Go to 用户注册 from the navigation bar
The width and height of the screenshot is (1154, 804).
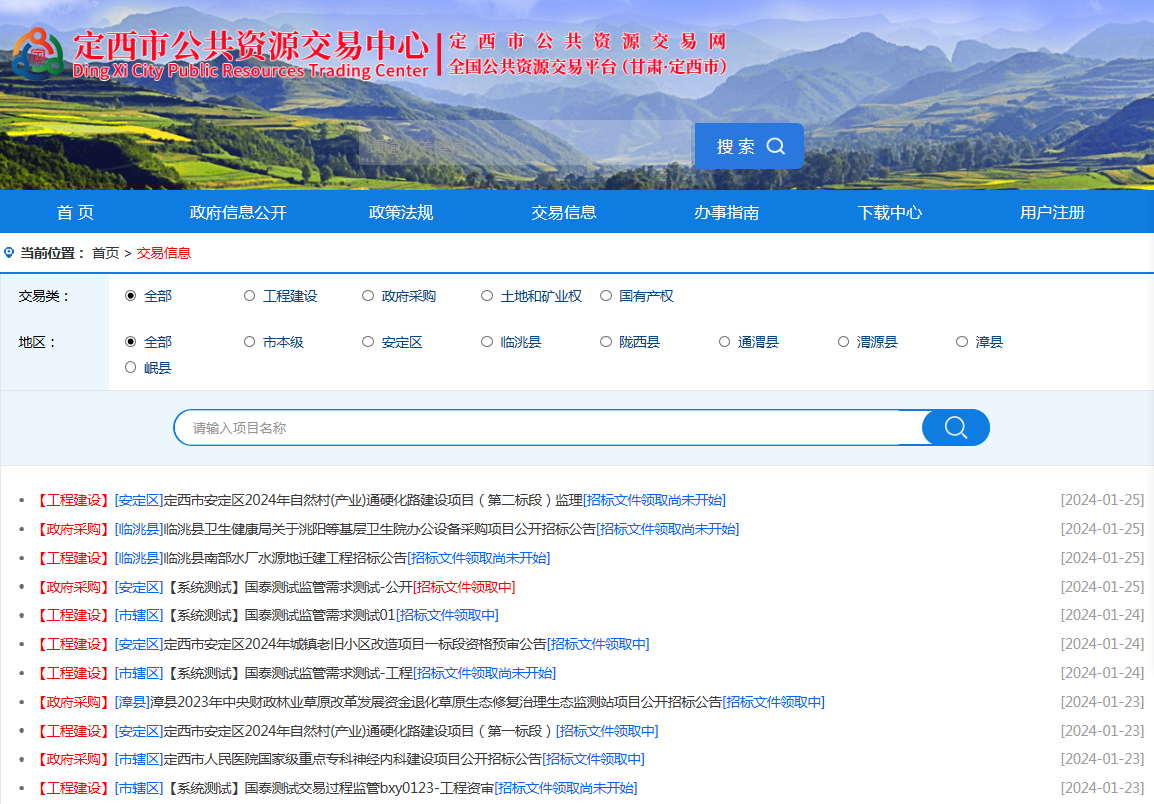pyautogui.click(x=1053, y=211)
